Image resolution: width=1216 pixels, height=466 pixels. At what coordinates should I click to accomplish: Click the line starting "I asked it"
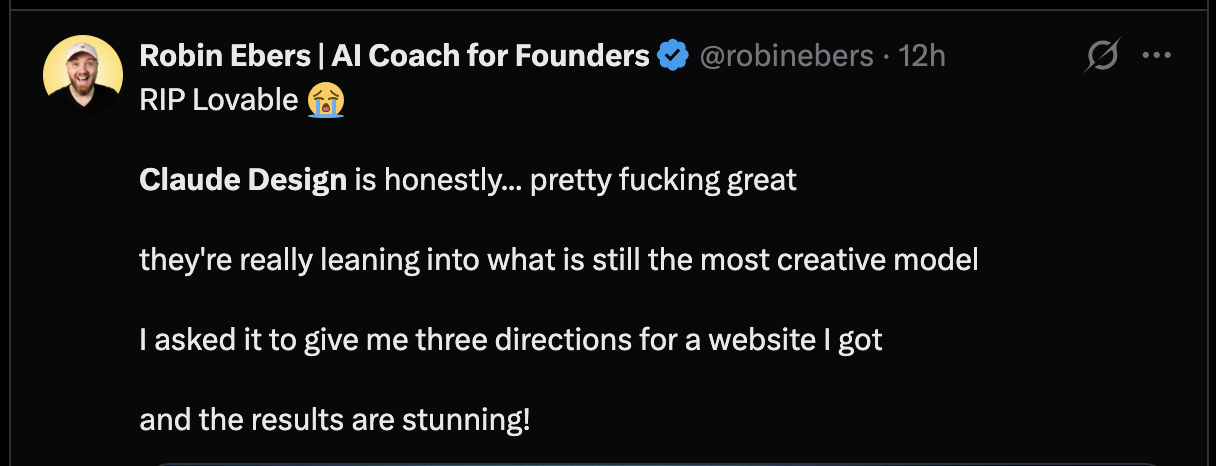[510, 340]
